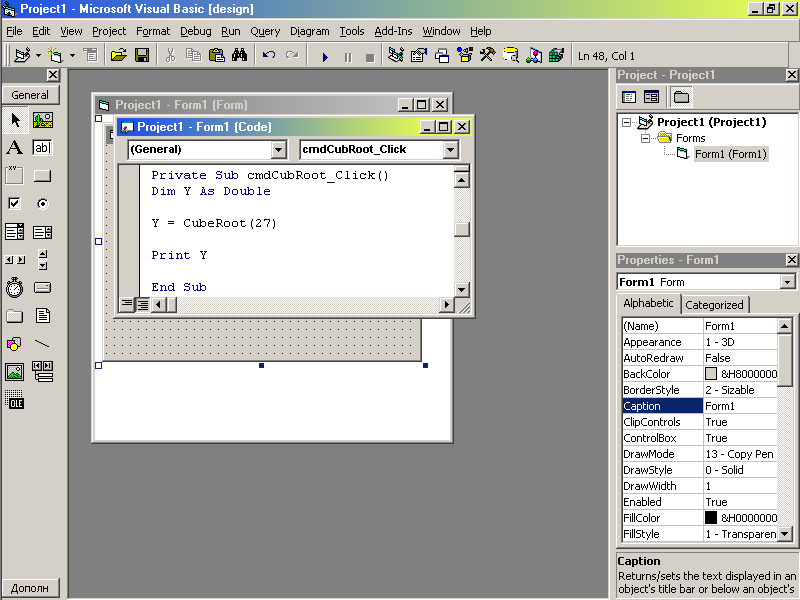Start the program with Run arrow
This screenshot has width=800, height=600.
[325, 57]
